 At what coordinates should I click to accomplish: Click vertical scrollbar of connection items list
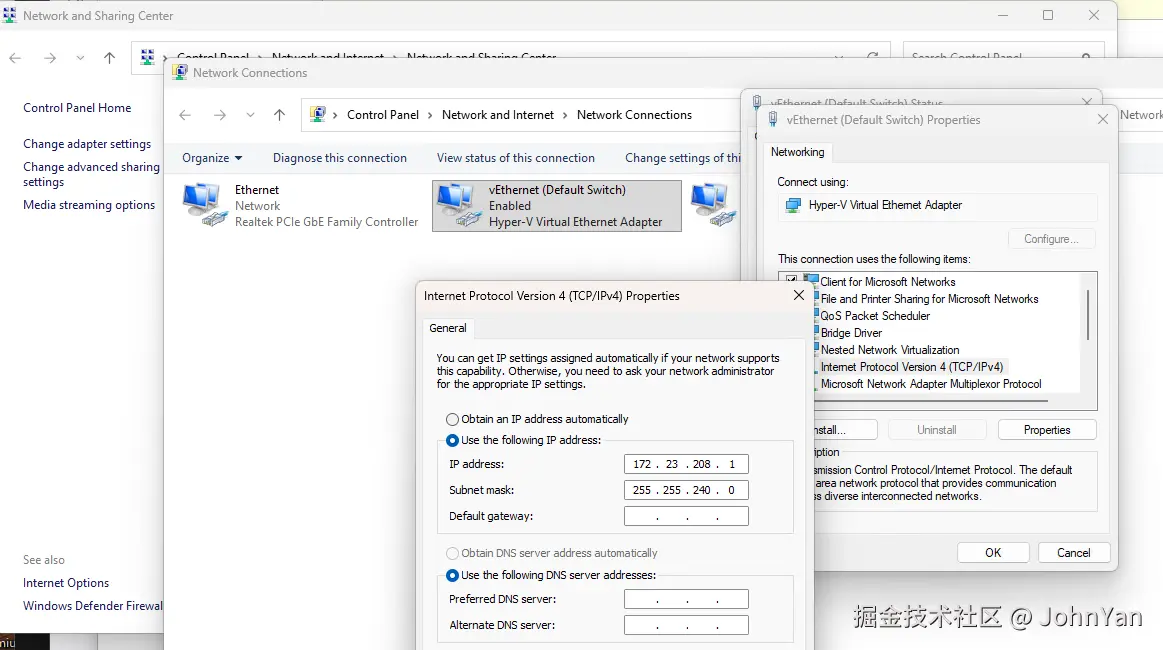click(1087, 315)
